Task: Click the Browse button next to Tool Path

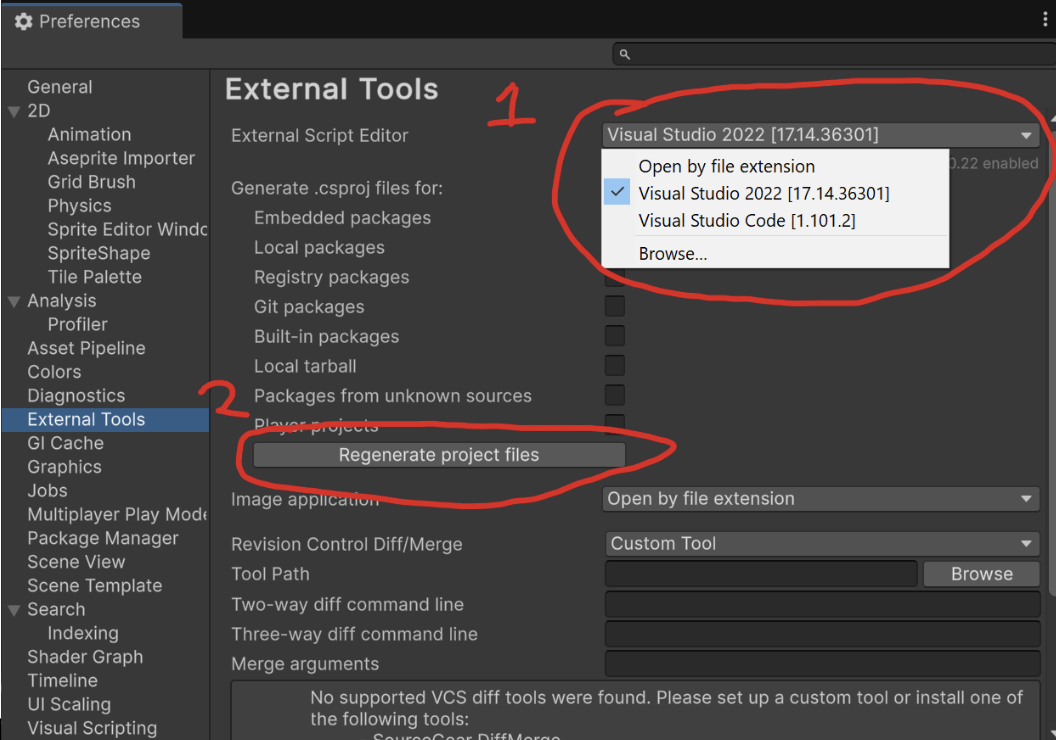Action: pyautogui.click(x=981, y=573)
